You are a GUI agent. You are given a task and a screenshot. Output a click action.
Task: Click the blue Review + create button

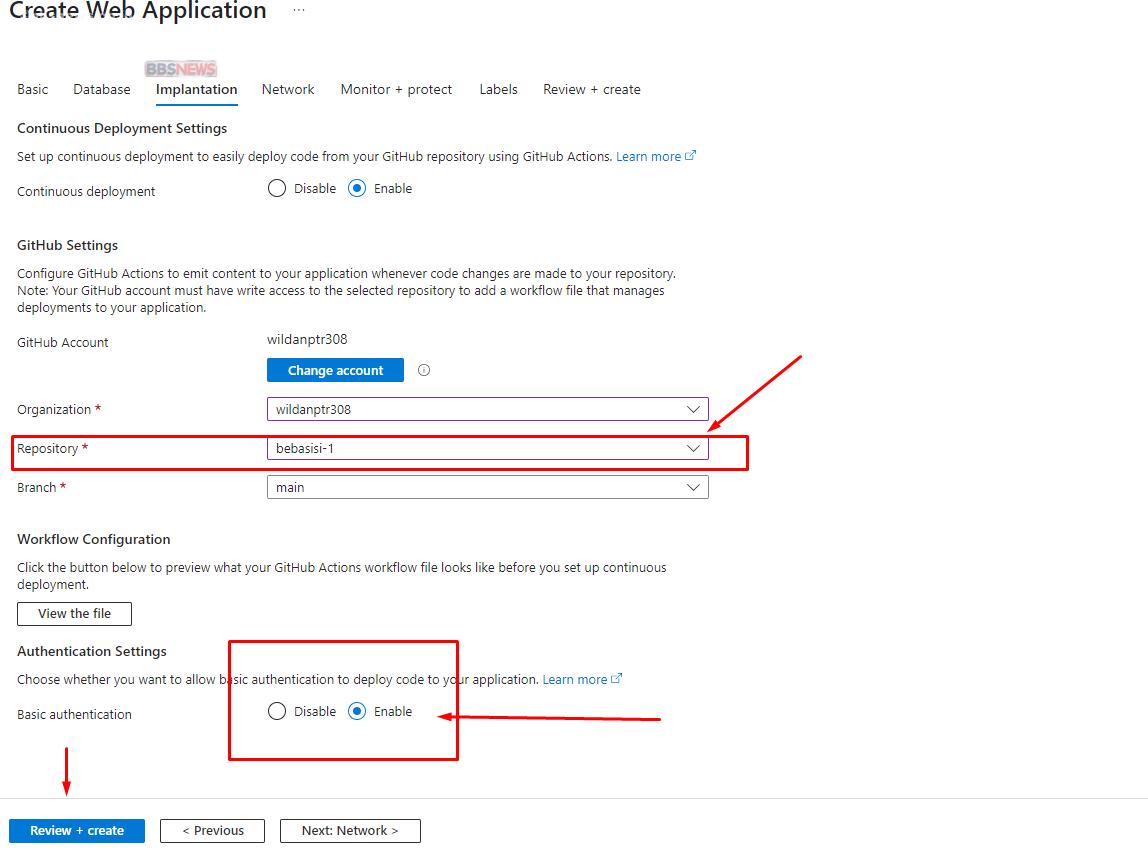(77, 830)
